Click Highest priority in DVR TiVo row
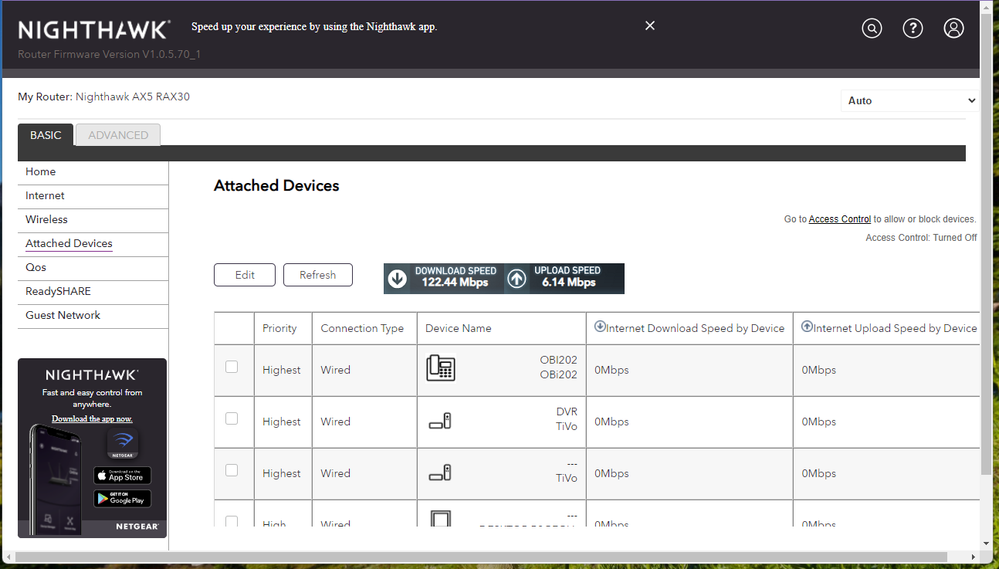999x569 pixels. point(281,422)
